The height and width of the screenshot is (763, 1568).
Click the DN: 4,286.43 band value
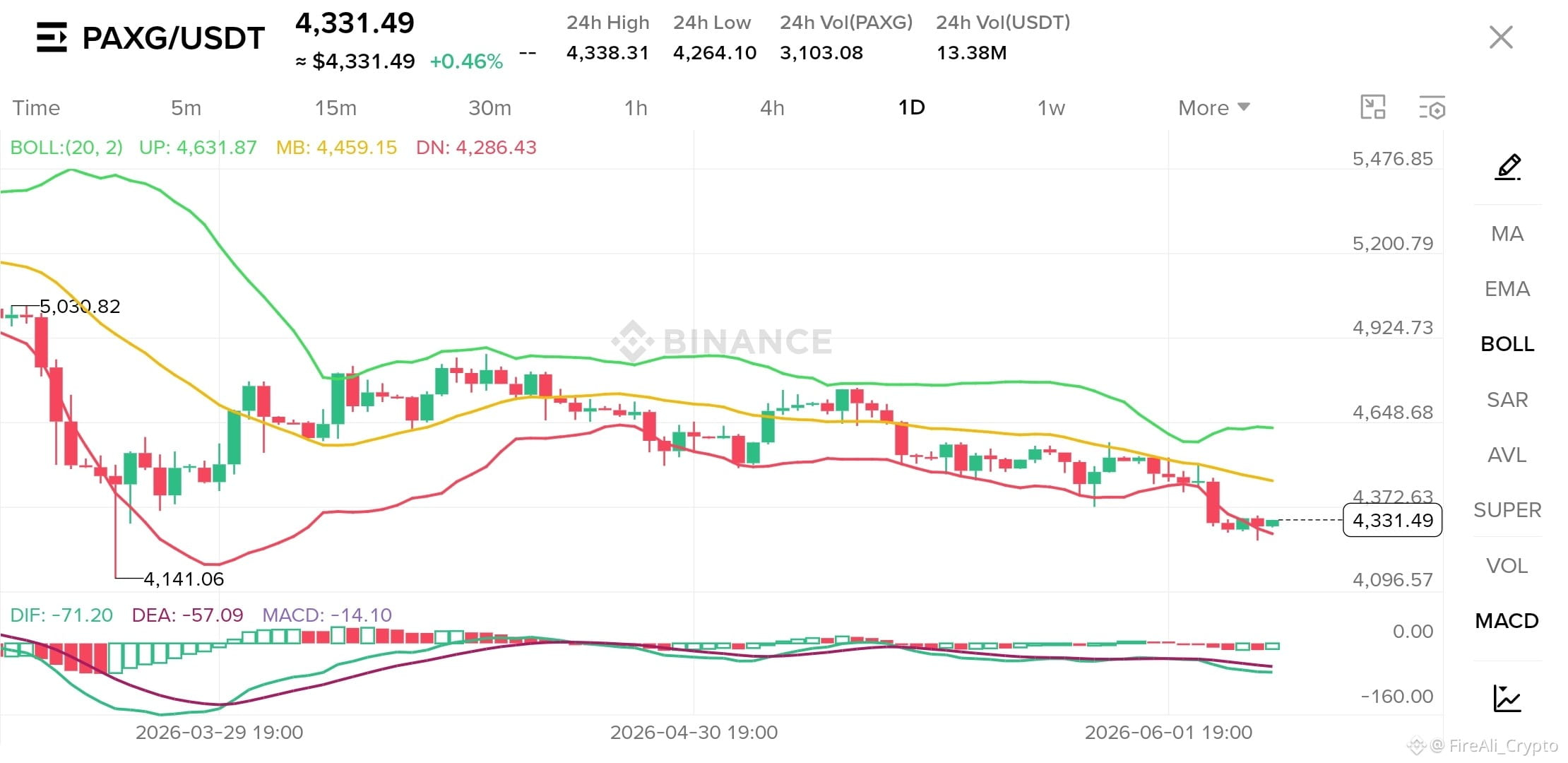(476, 148)
